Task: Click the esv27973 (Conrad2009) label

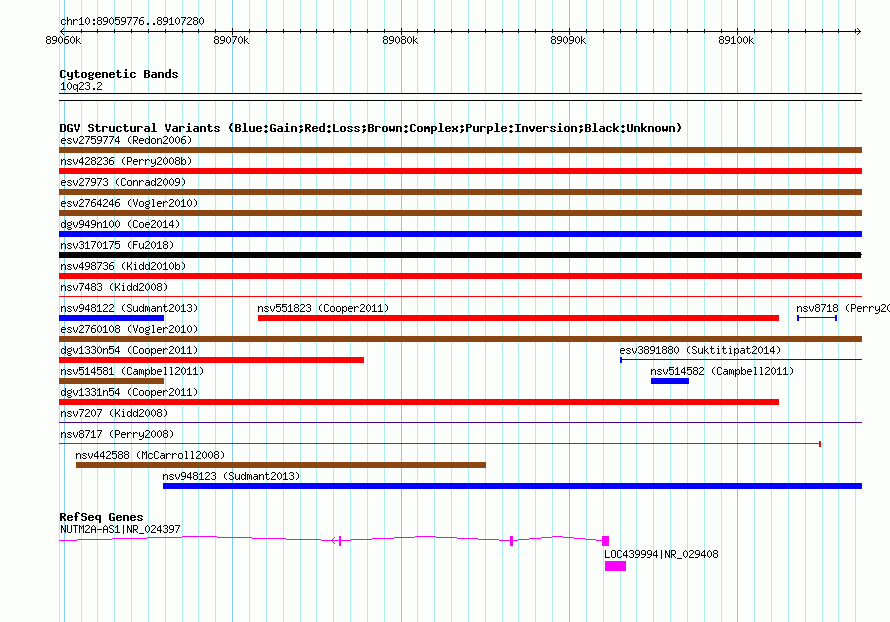Action: click(123, 182)
